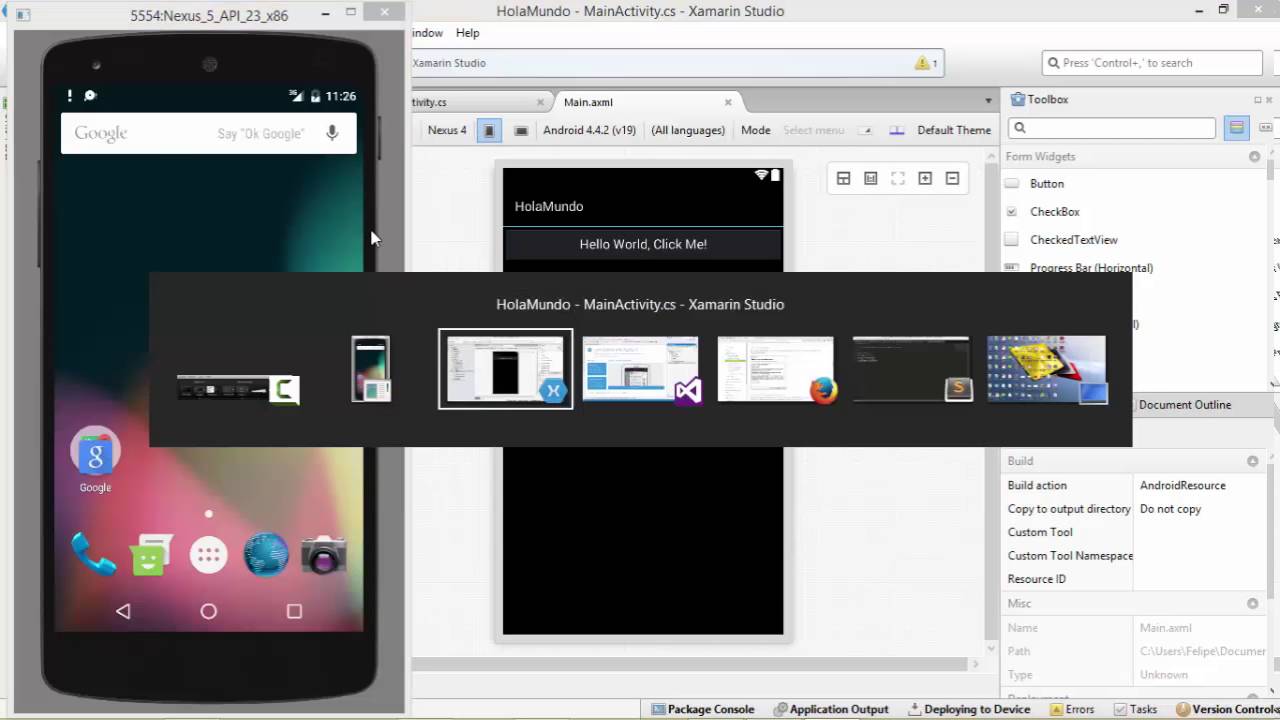Select Camtasia recorder thumbnail in task switcher
The width and height of the screenshot is (1280, 720).
pyautogui.click(x=238, y=388)
